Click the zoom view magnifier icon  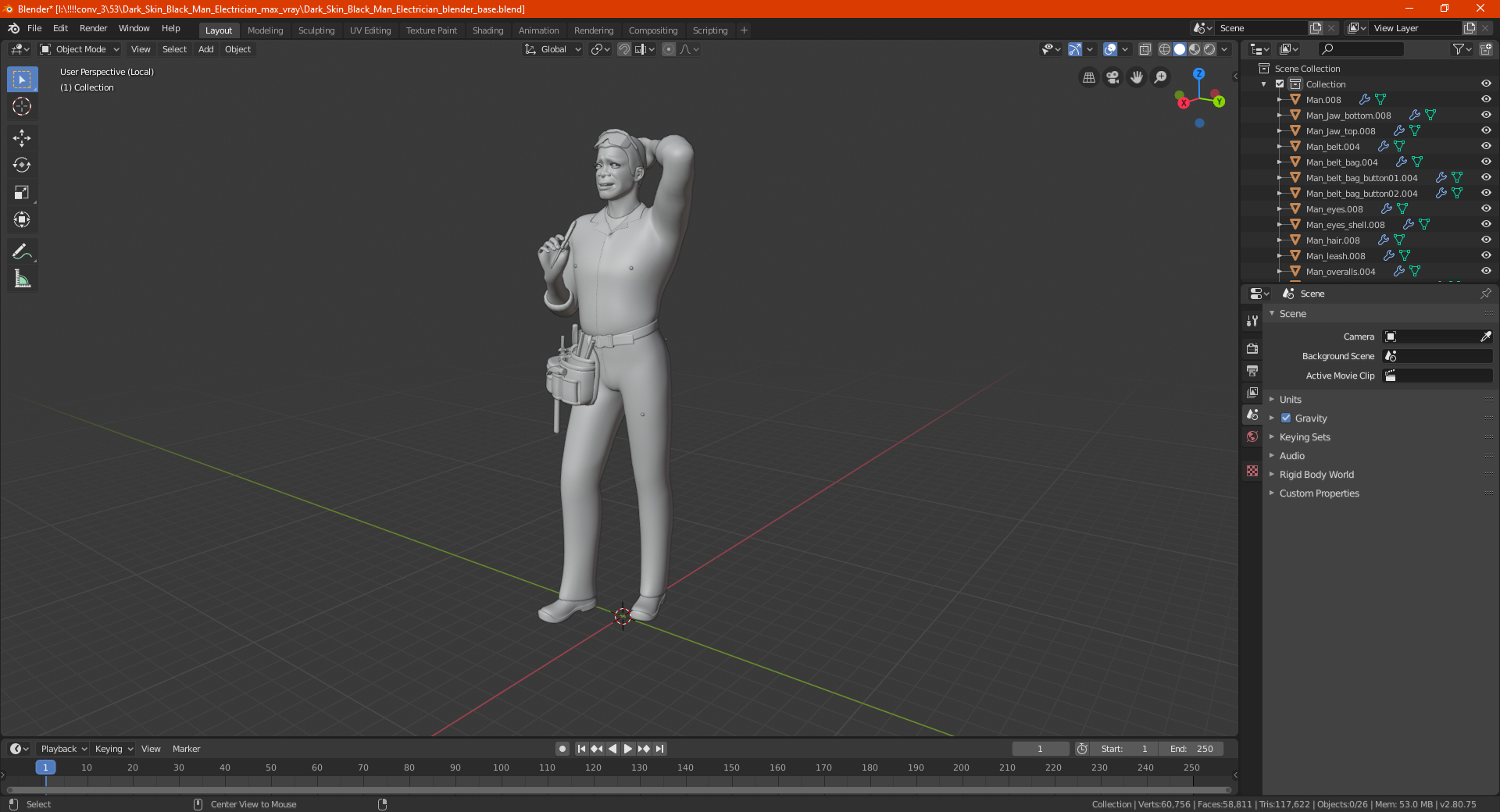(x=1161, y=77)
